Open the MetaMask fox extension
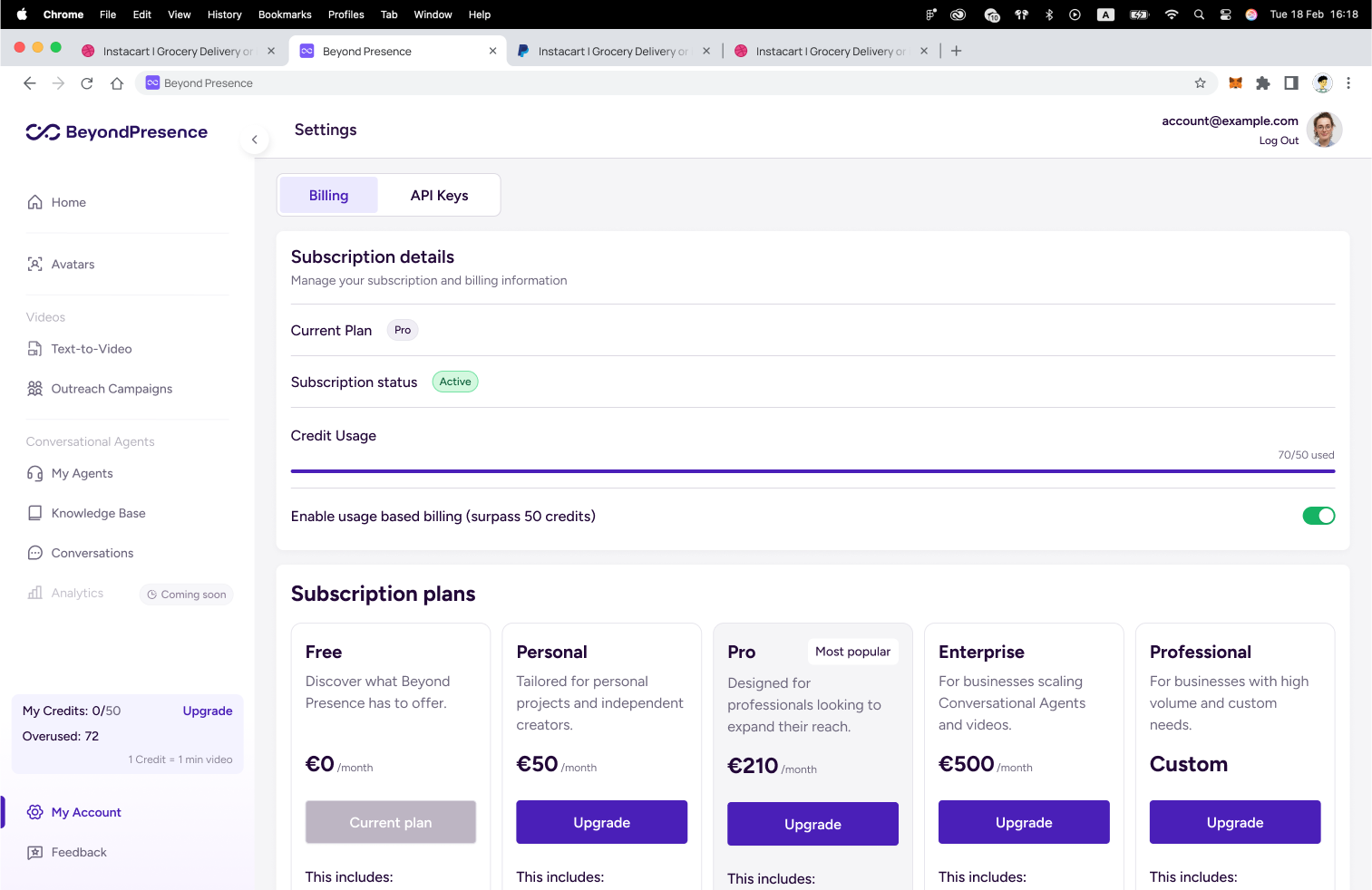This screenshot has height=890, width=1372. coord(1235,83)
